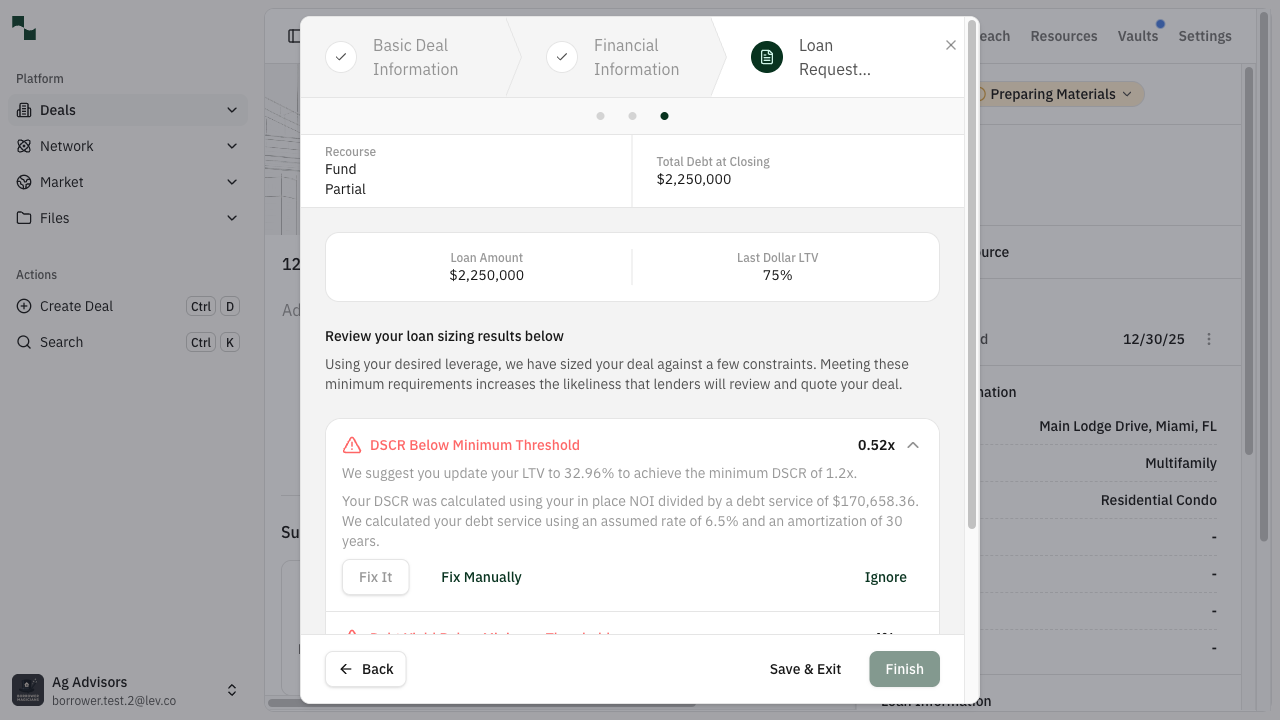The image size is (1280, 720).
Task: Click the Financial Information checkmark icon
Action: coord(562,57)
